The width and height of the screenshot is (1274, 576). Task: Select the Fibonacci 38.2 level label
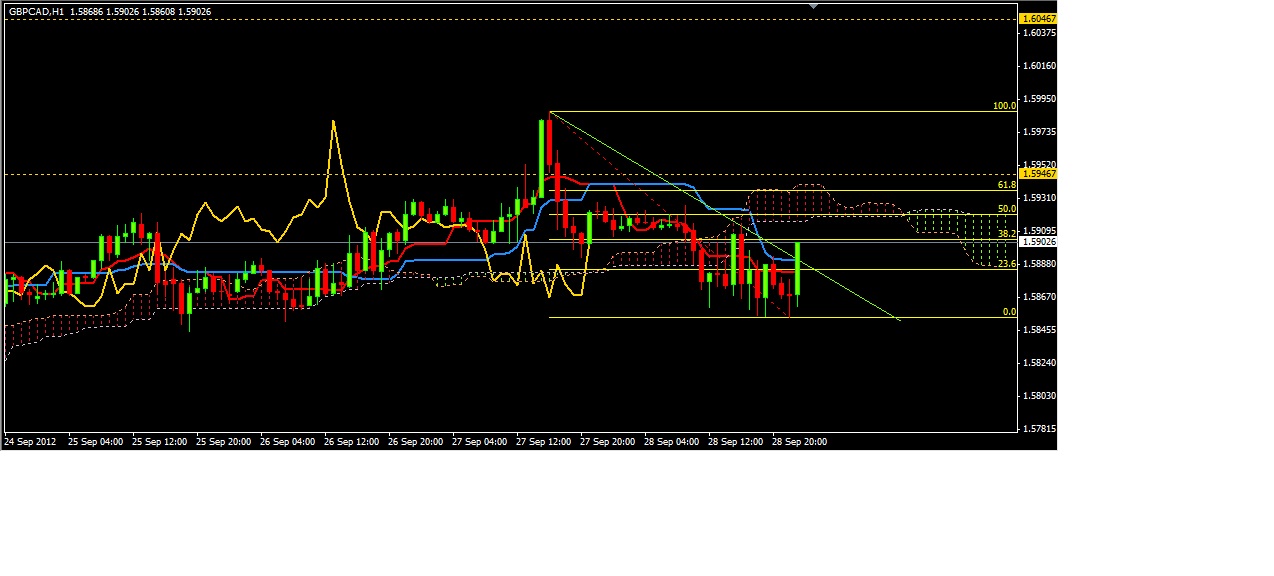[1007, 234]
